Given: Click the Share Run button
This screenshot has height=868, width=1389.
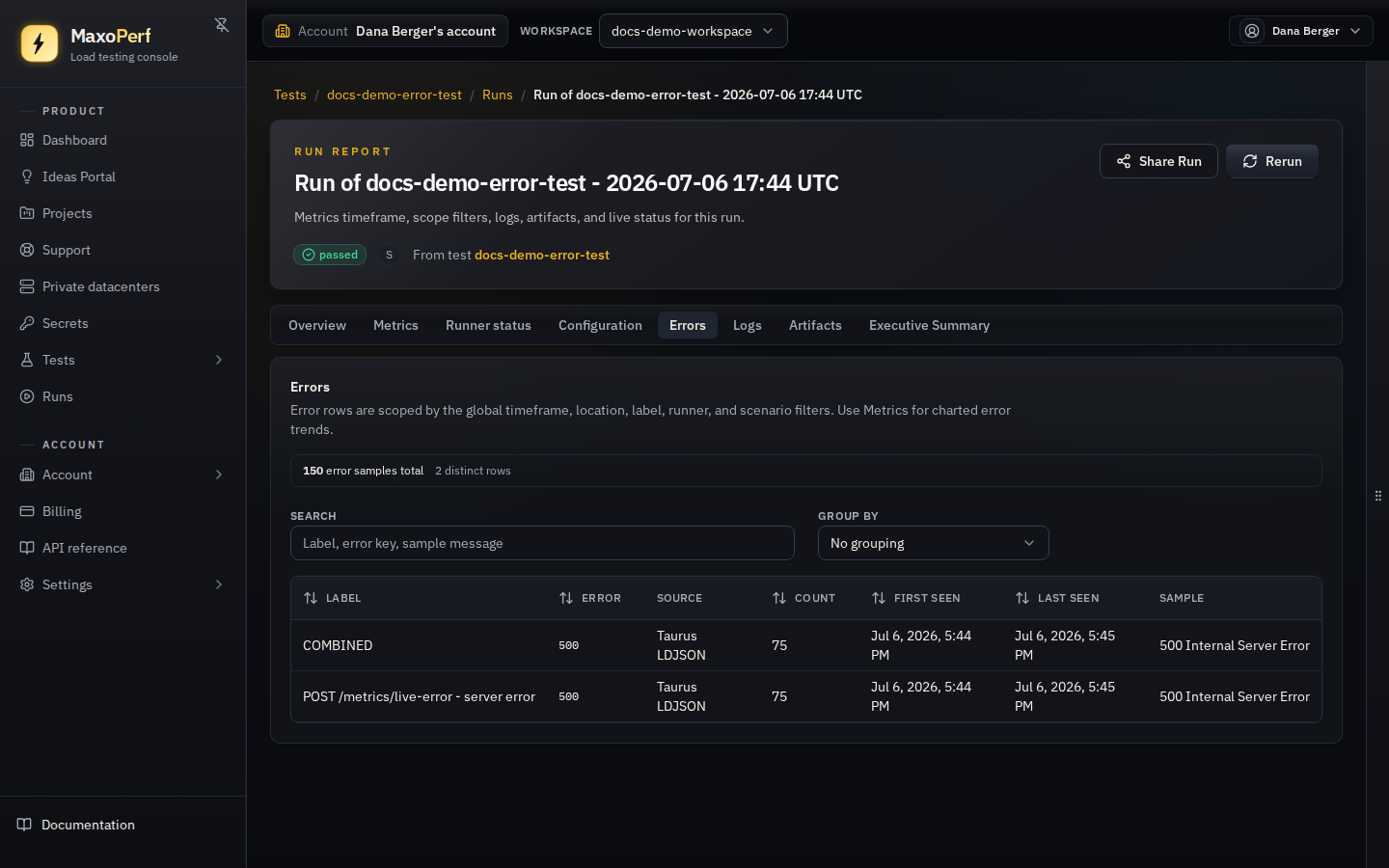Looking at the screenshot, I should 1158,161.
